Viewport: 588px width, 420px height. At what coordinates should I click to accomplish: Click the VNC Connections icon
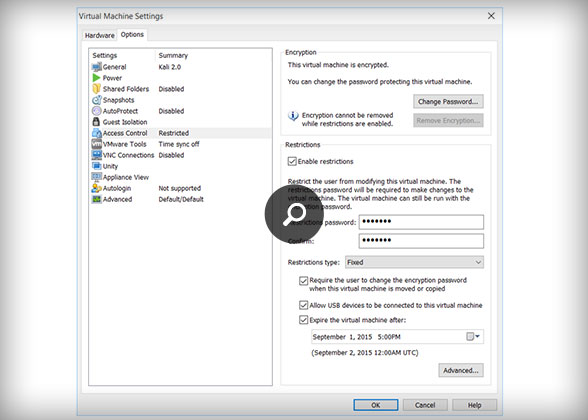(96, 155)
